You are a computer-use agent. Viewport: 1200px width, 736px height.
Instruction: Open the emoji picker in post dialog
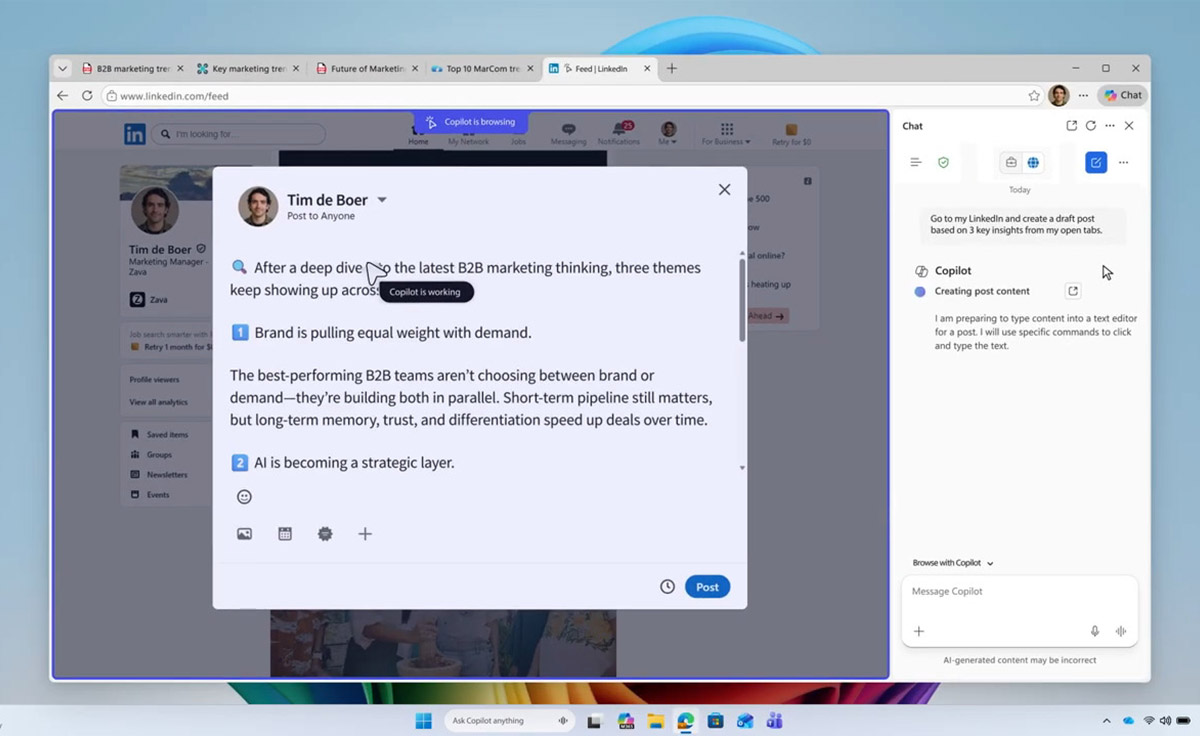click(244, 497)
